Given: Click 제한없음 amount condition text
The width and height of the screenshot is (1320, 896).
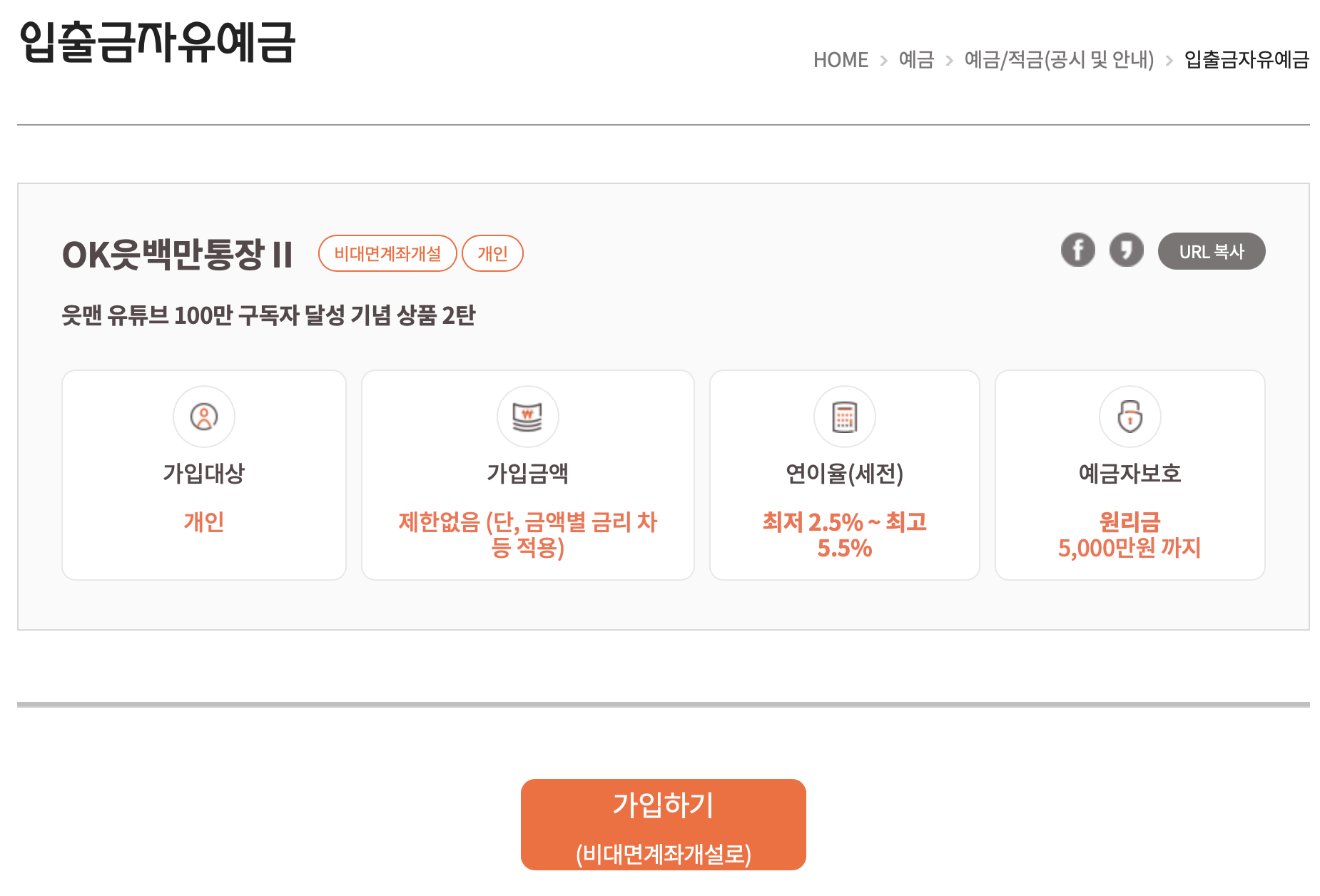Looking at the screenshot, I should 528,534.
